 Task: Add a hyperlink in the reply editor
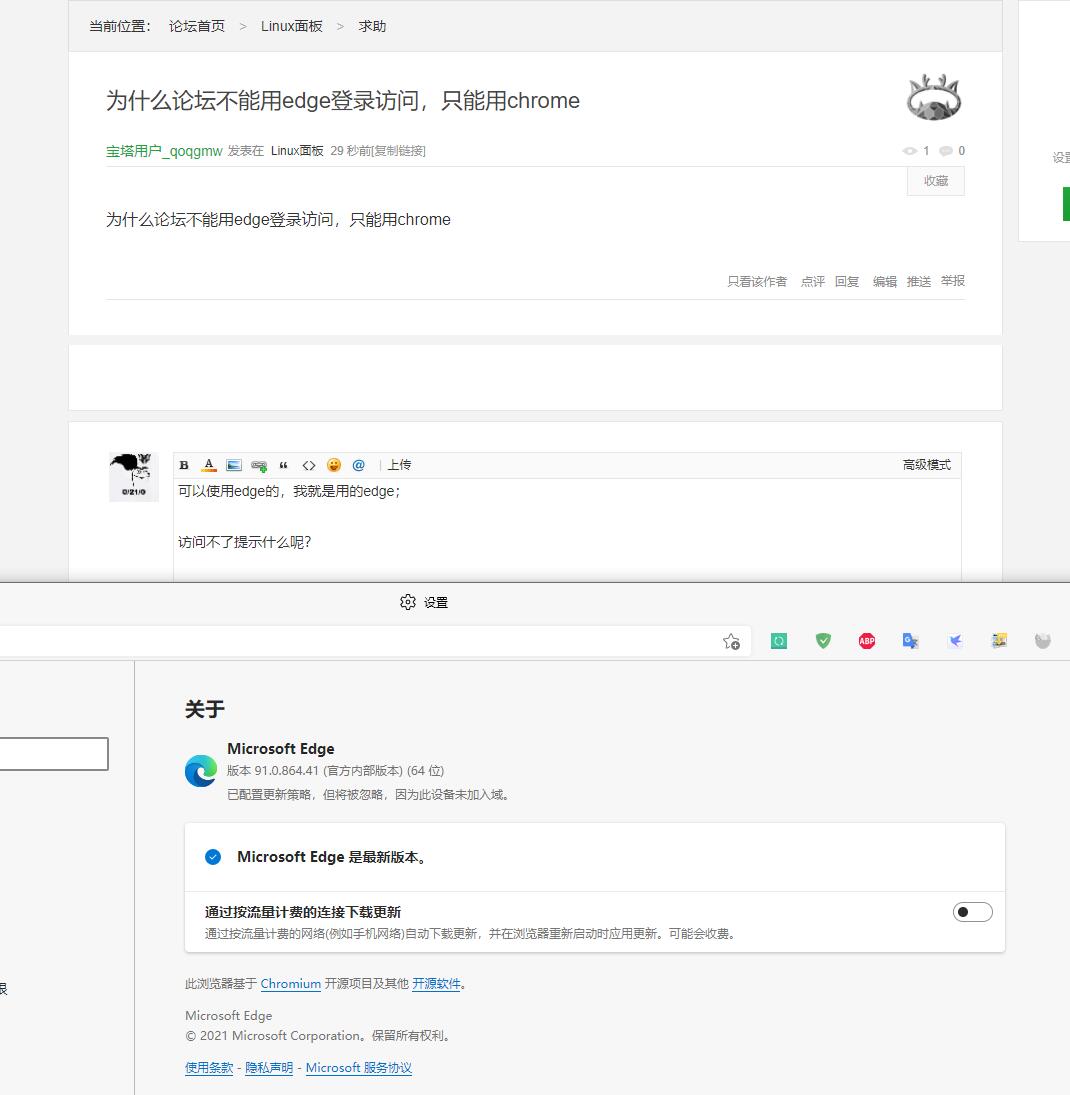[259, 465]
